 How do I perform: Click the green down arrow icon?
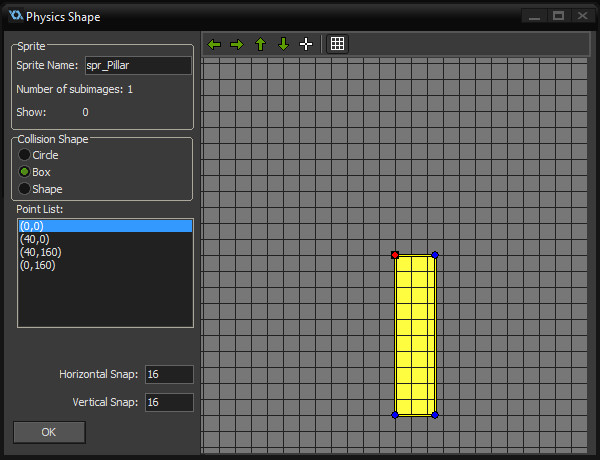(283, 44)
